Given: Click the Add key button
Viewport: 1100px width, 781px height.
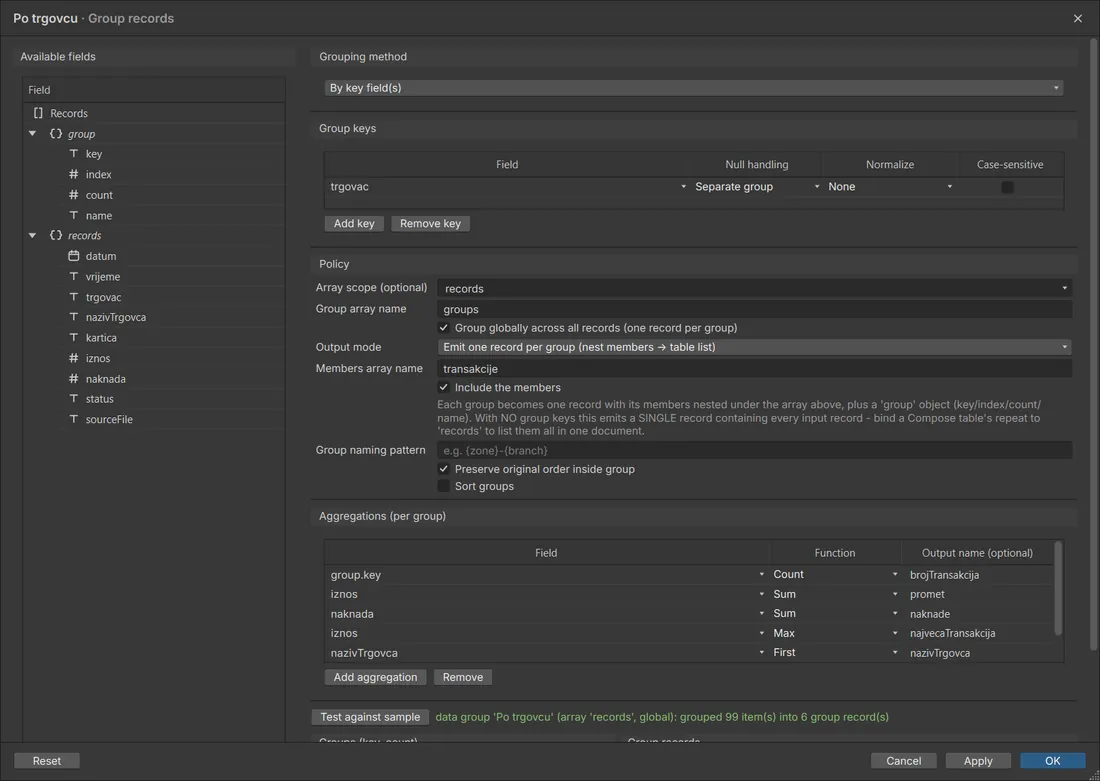Looking at the screenshot, I should coord(354,224).
